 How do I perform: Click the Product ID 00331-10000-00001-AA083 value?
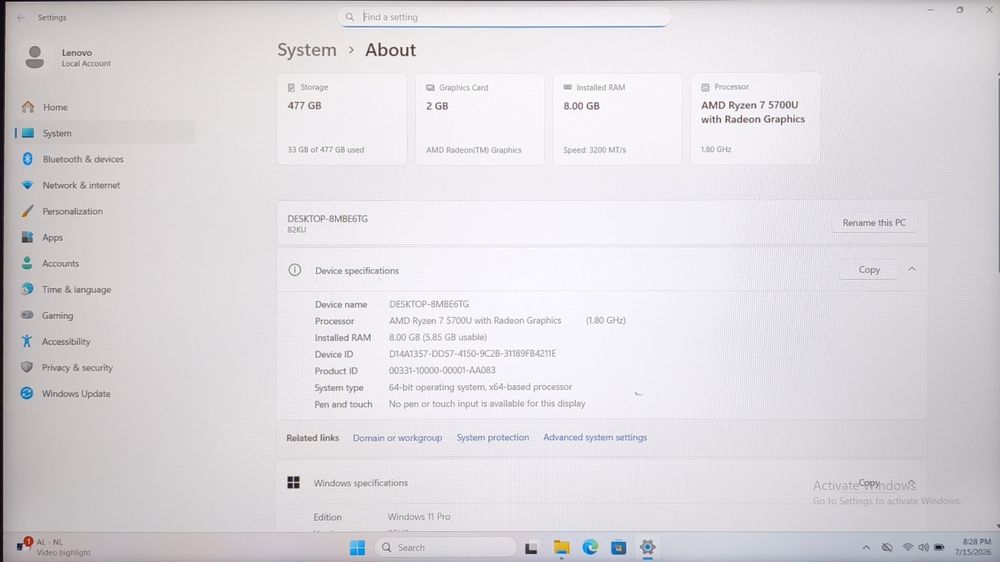pos(442,370)
